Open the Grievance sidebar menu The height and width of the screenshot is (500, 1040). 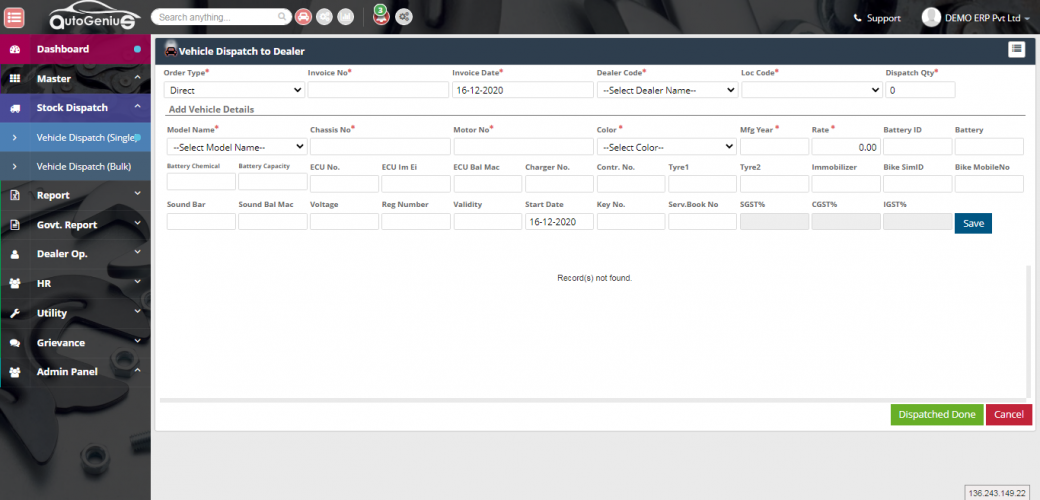coord(76,343)
